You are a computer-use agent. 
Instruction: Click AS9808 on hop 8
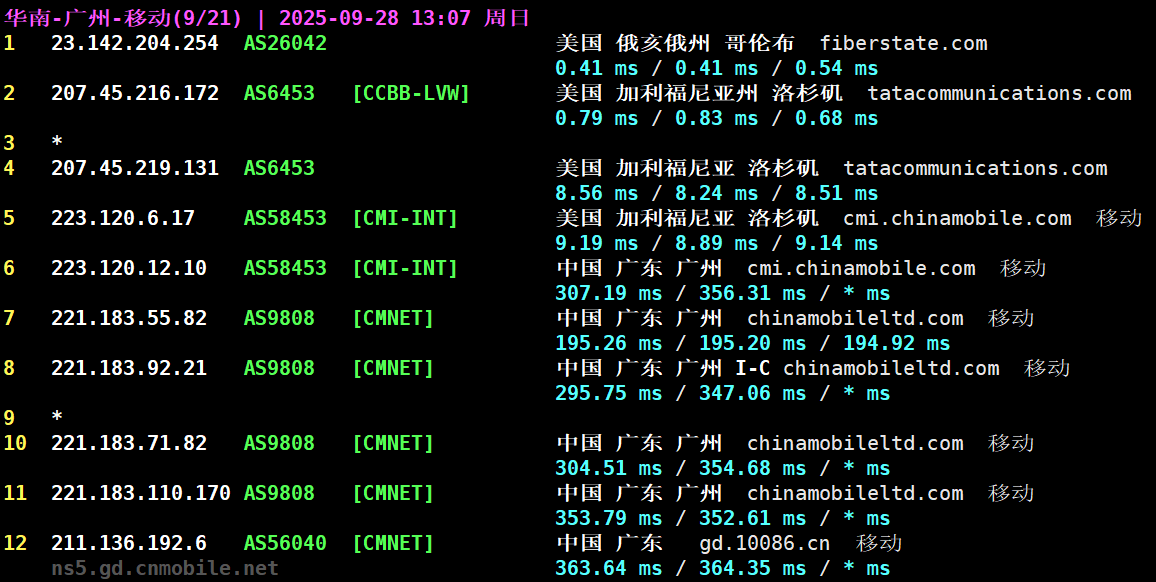click(x=279, y=367)
